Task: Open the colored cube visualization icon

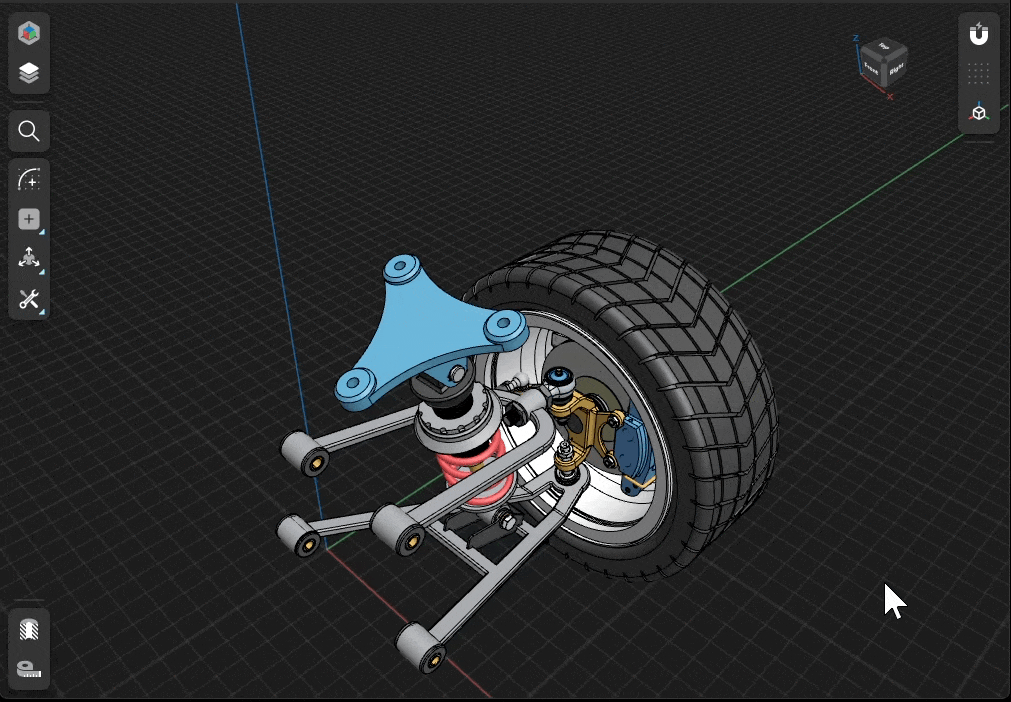Action: click(x=29, y=33)
